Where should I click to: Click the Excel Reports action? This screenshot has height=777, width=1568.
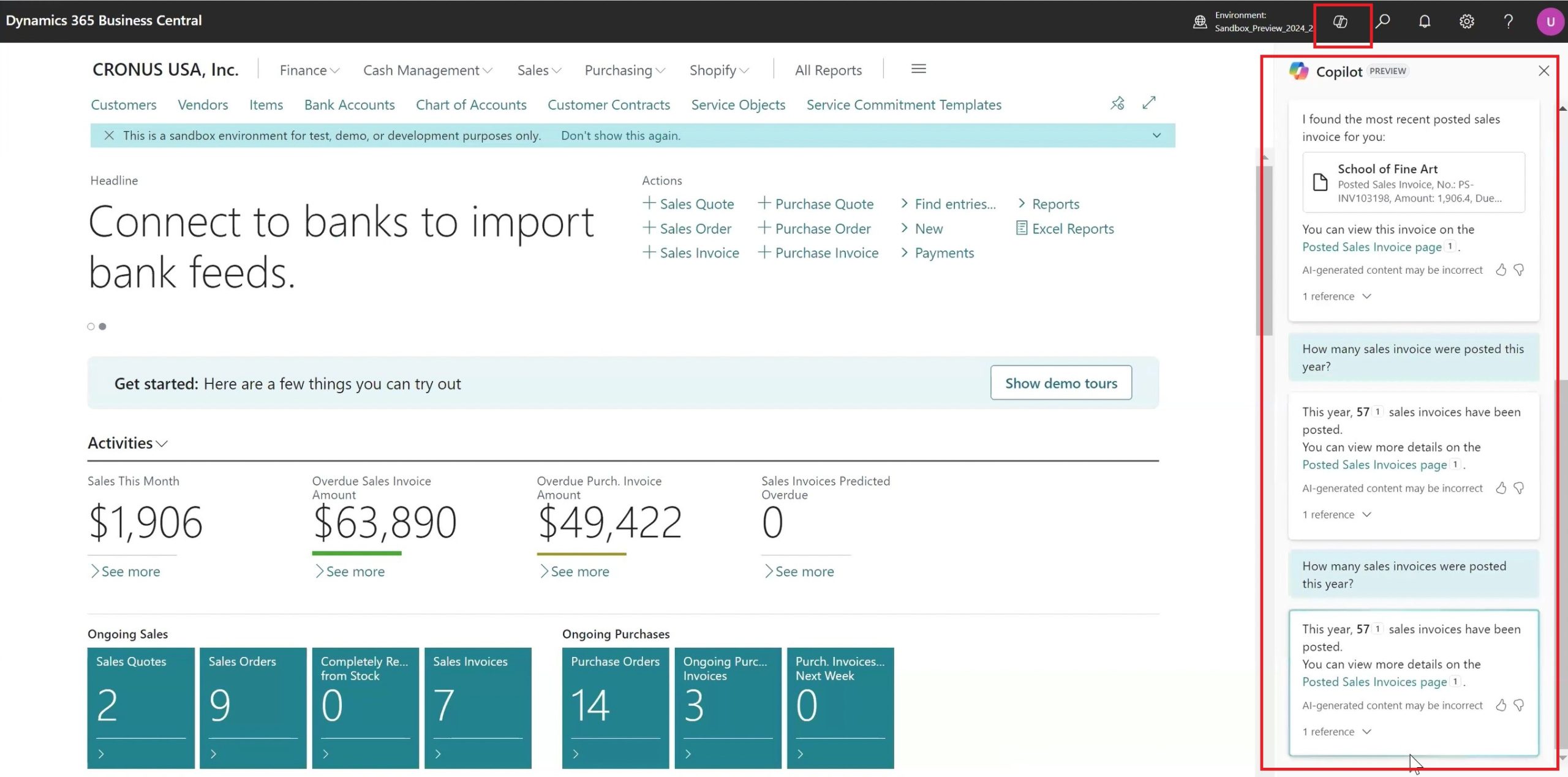(x=1065, y=228)
